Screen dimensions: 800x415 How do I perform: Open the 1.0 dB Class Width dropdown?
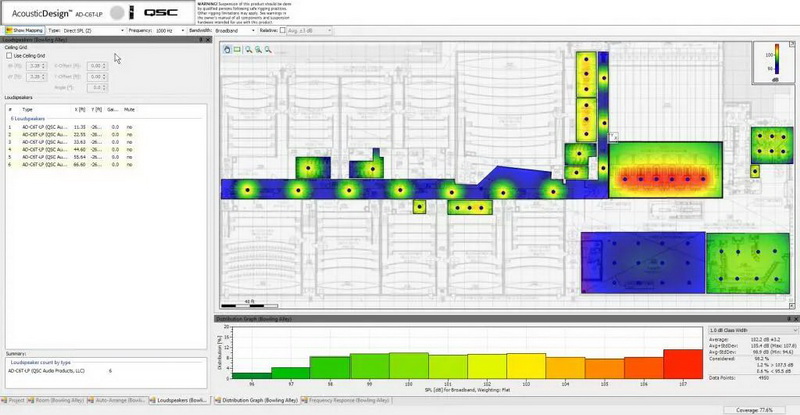pyautogui.click(x=753, y=330)
